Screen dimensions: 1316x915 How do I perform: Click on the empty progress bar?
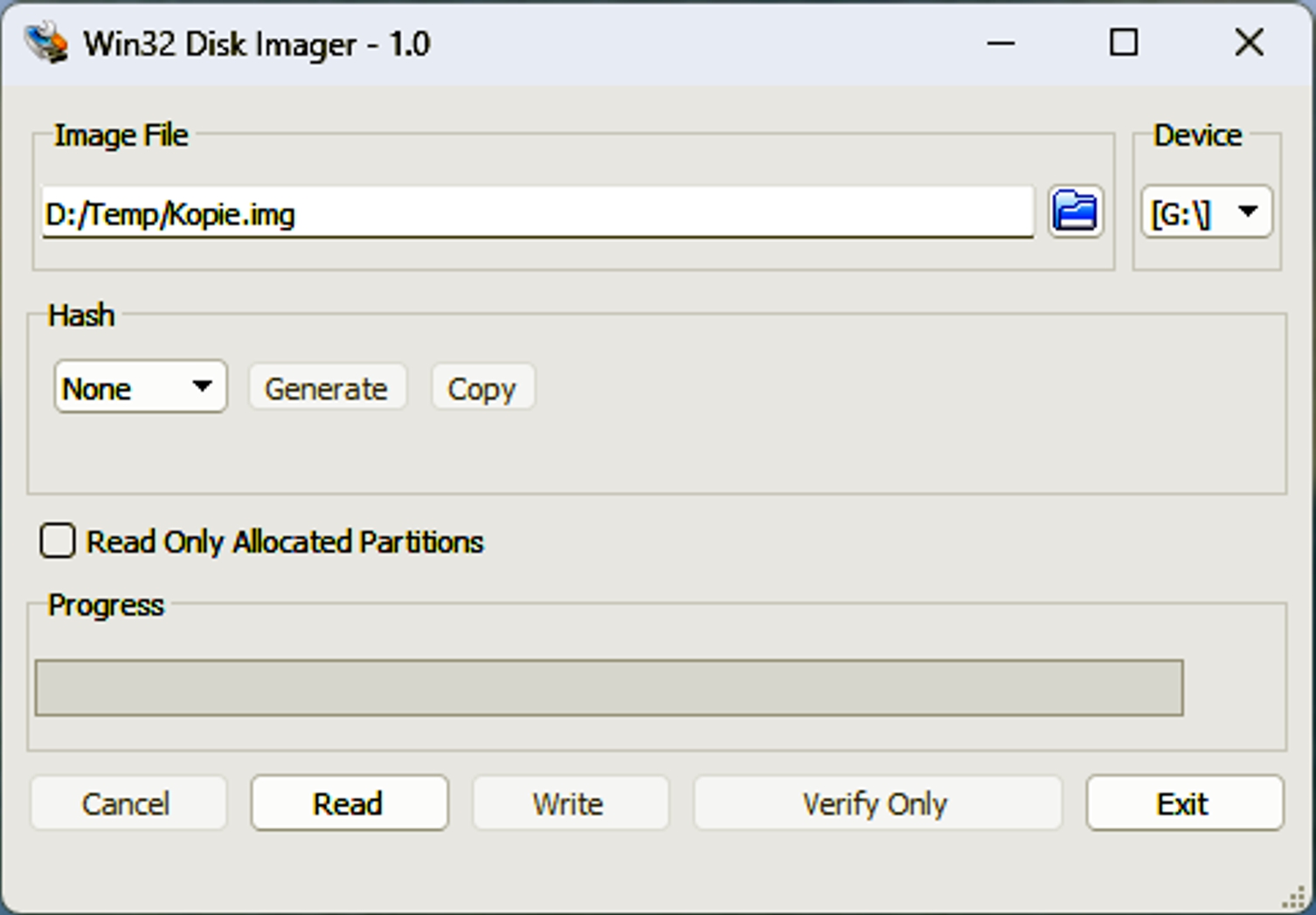click(609, 688)
